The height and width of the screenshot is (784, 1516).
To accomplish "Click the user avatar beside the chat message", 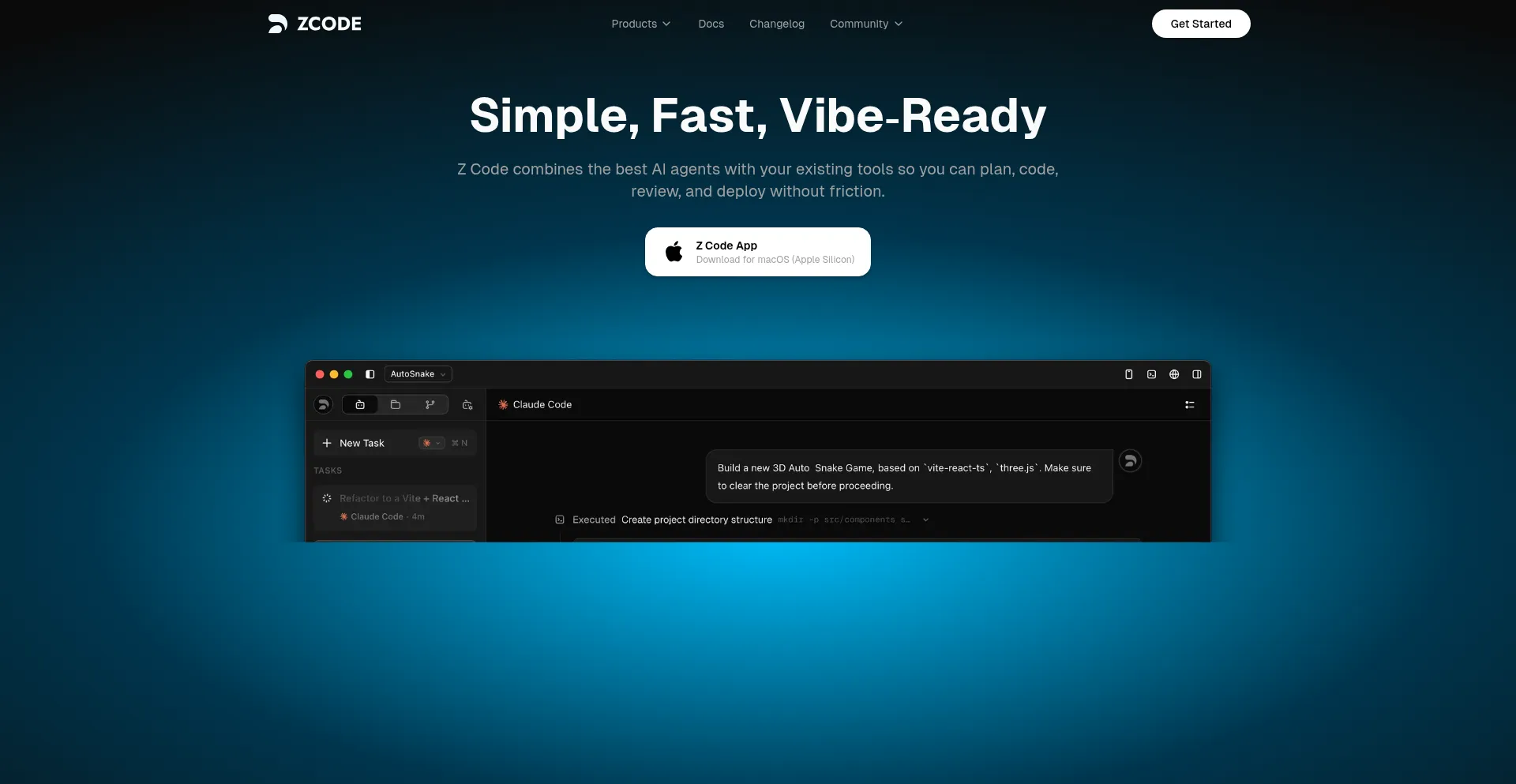I will click(1131, 461).
